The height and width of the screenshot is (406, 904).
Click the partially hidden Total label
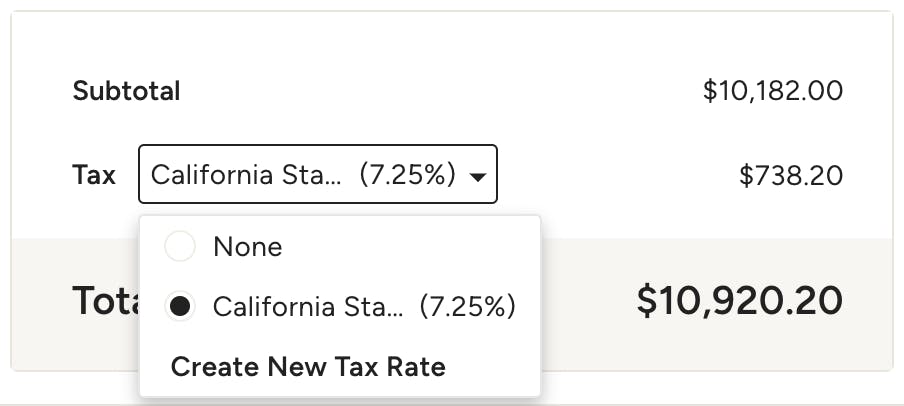point(106,300)
